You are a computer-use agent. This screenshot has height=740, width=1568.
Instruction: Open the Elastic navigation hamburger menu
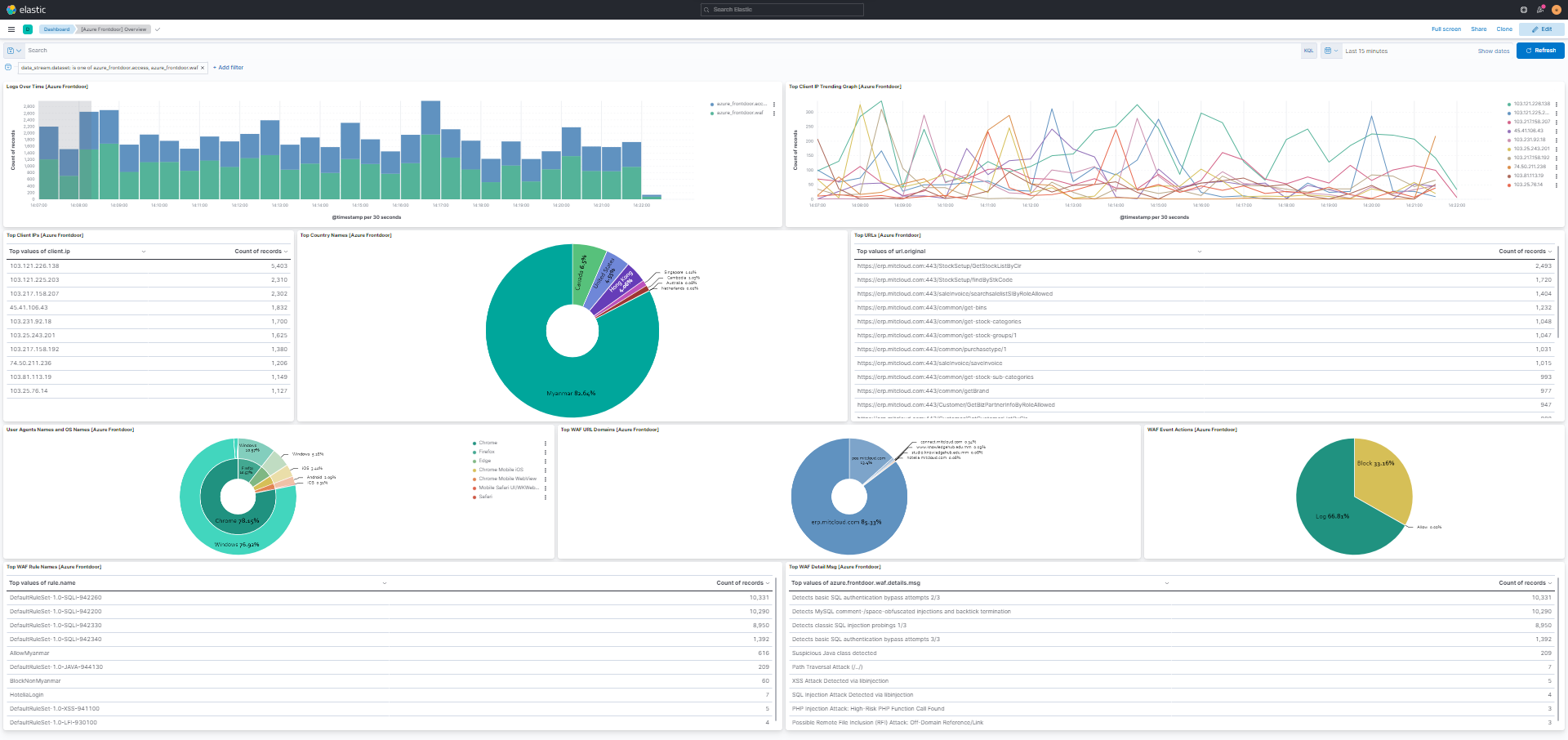tap(11, 29)
